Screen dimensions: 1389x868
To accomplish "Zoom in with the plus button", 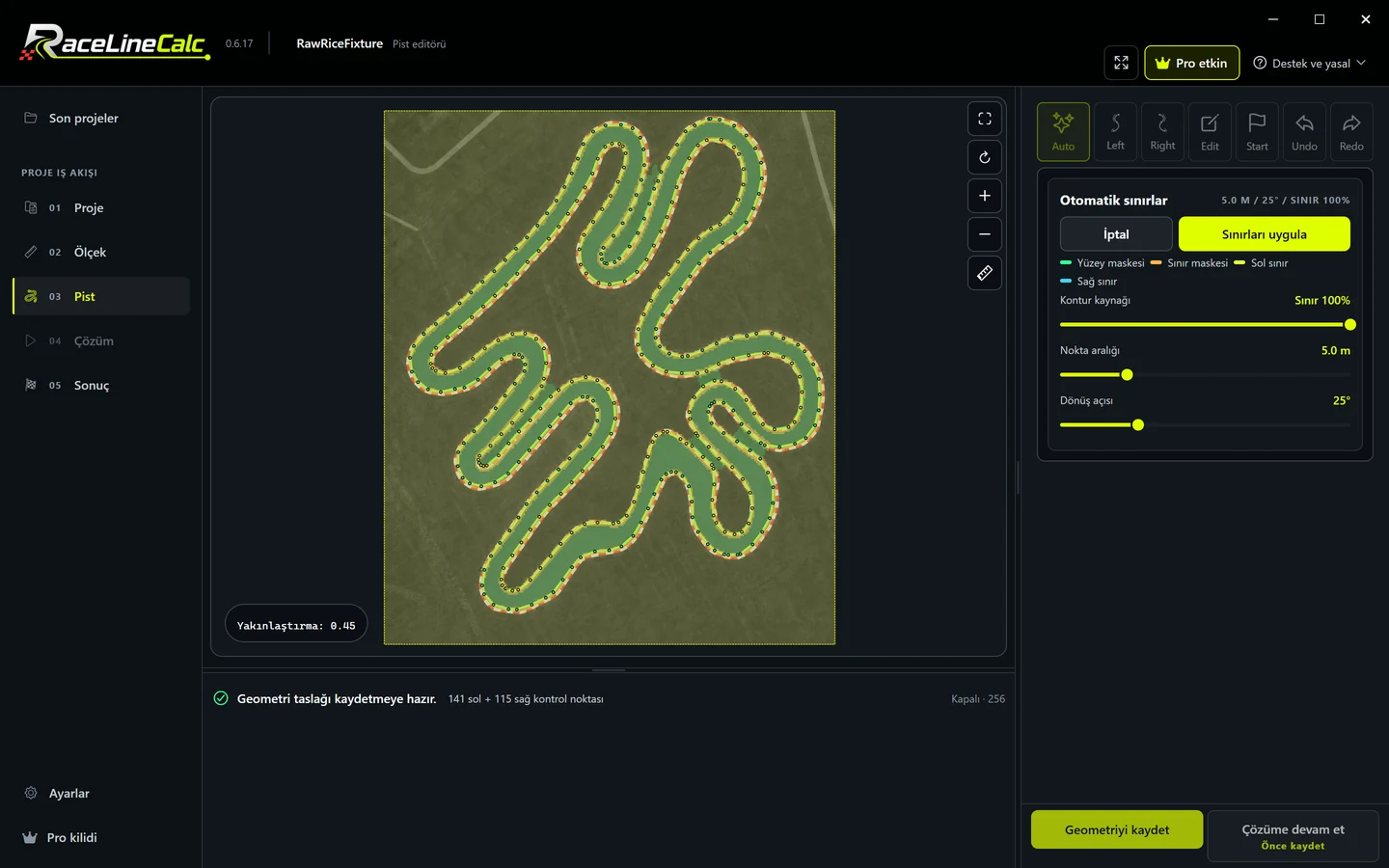I will [x=985, y=196].
